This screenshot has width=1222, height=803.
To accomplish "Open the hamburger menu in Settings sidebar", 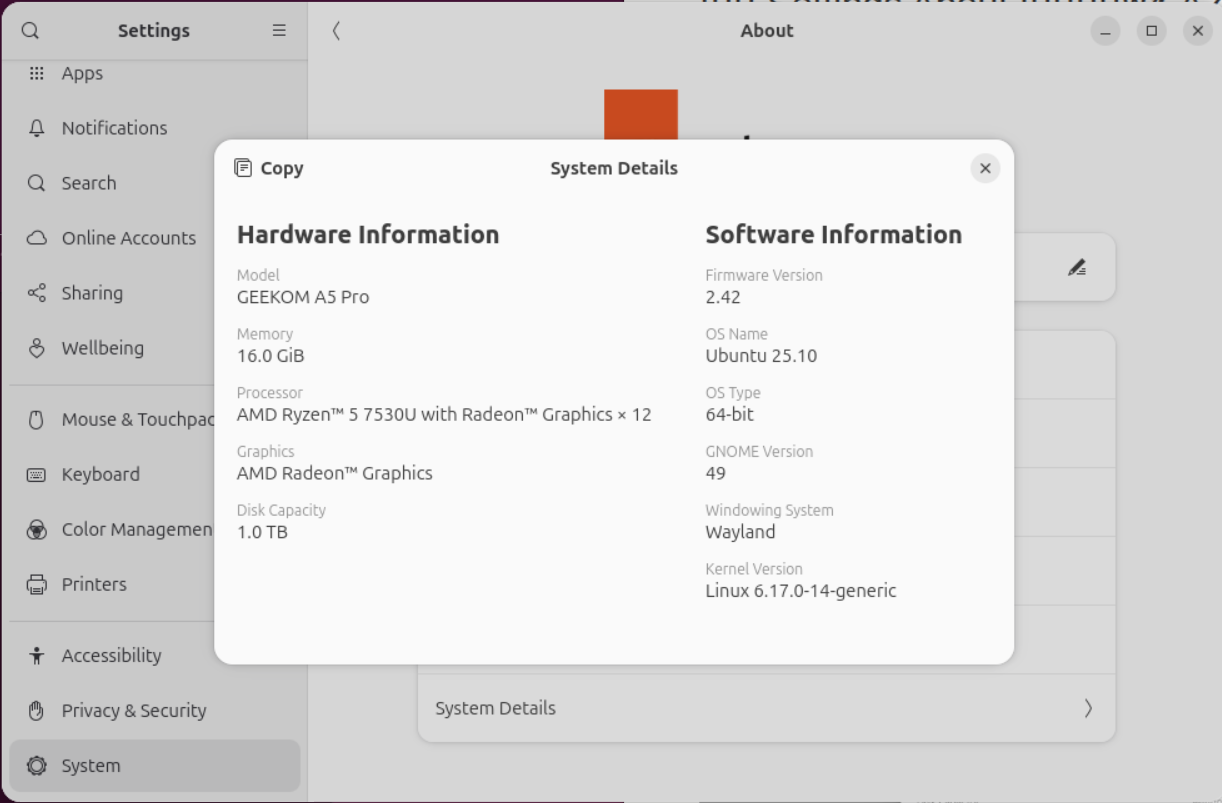I will [x=279, y=31].
